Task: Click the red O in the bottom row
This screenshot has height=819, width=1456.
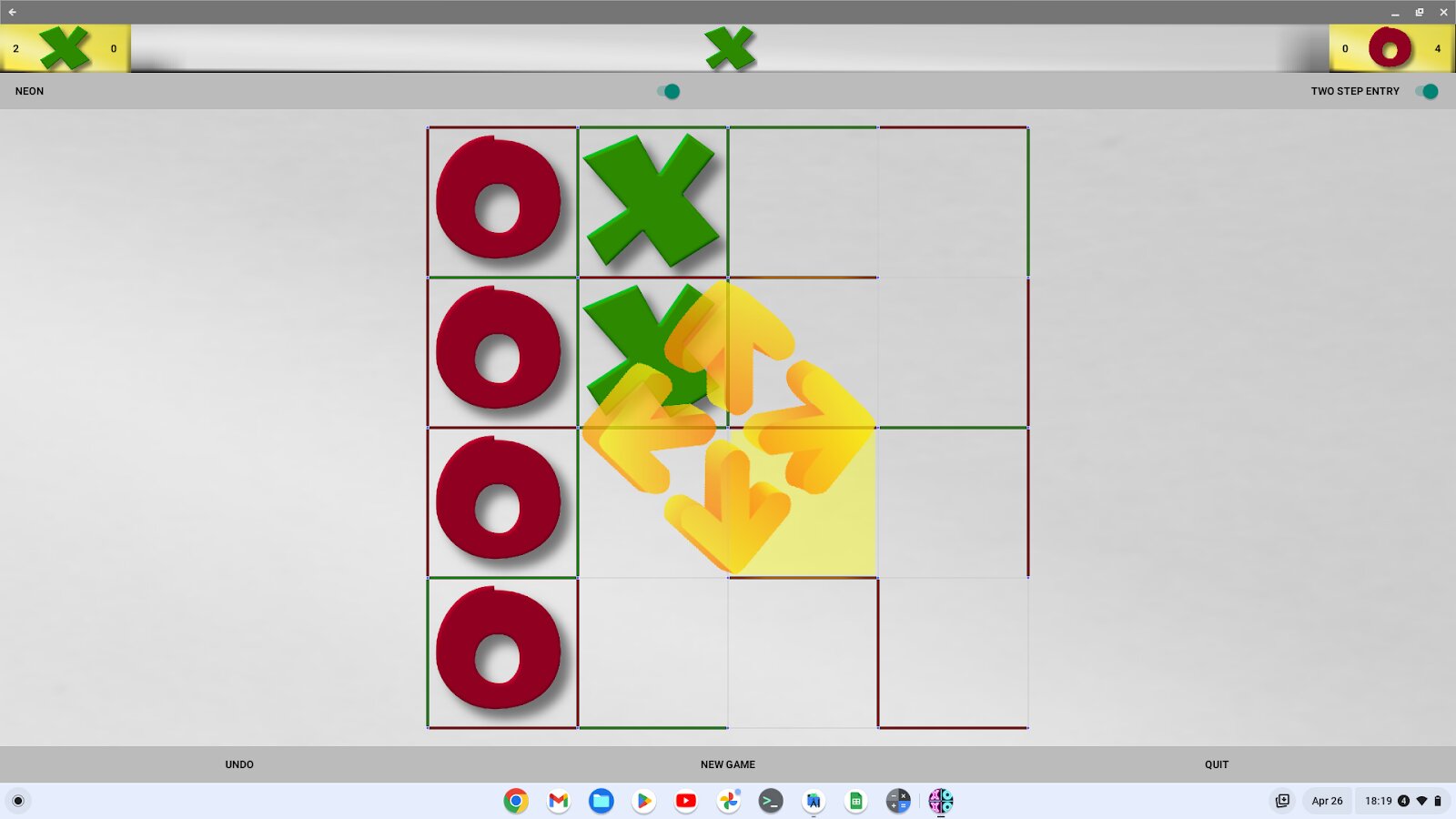Action: tap(499, 648)
